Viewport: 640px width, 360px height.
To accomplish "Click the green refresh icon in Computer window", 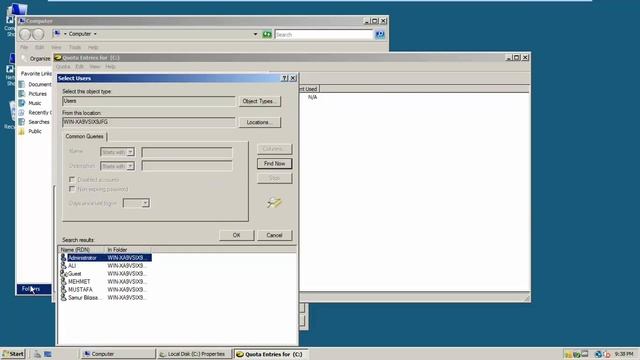I will pyautogui.click(x=267, y=34).
